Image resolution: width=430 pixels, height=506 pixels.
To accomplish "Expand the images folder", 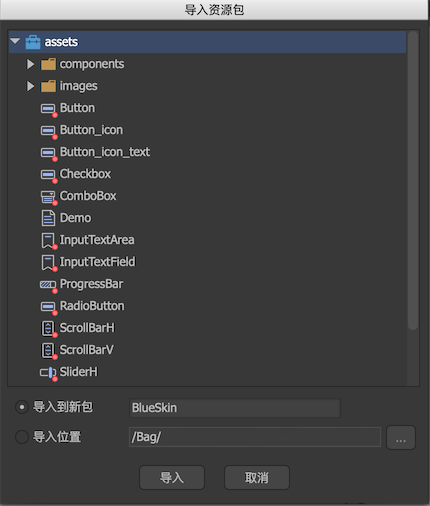I will tap(30, 86).
